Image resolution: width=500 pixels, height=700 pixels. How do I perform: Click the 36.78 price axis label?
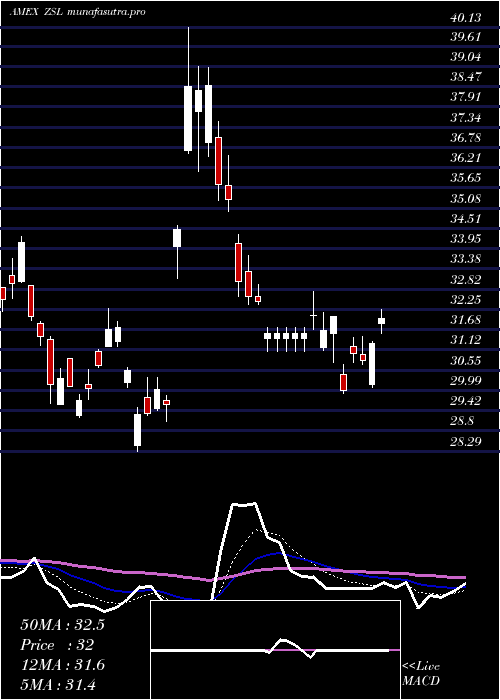point(466,138)
